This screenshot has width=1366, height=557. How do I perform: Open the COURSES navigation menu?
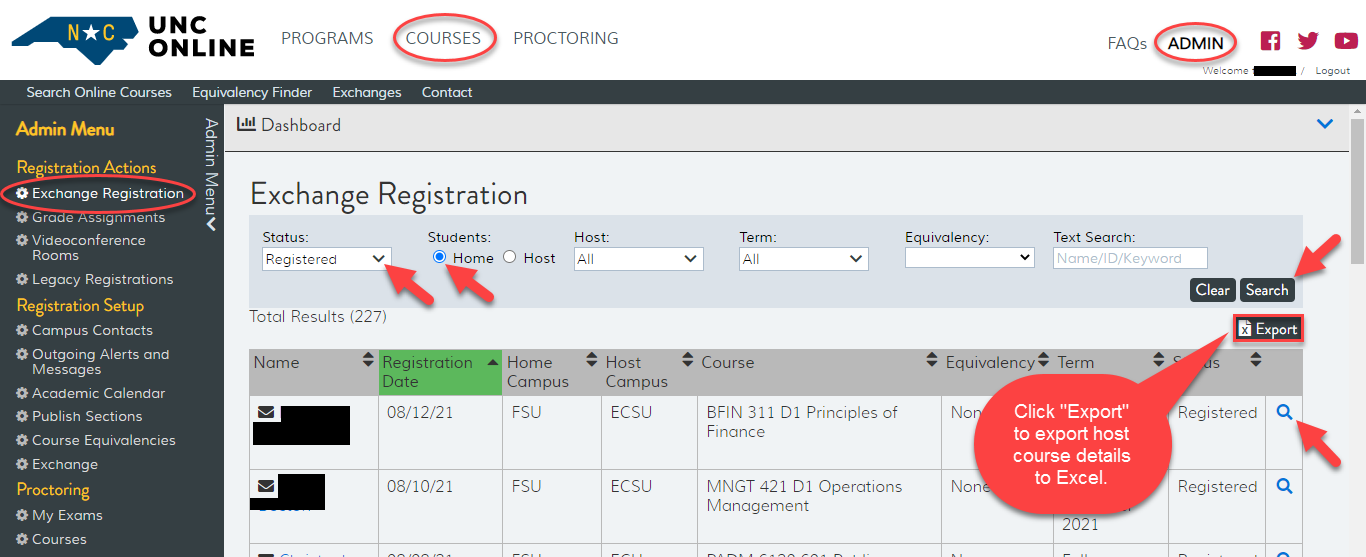[443, 38]
